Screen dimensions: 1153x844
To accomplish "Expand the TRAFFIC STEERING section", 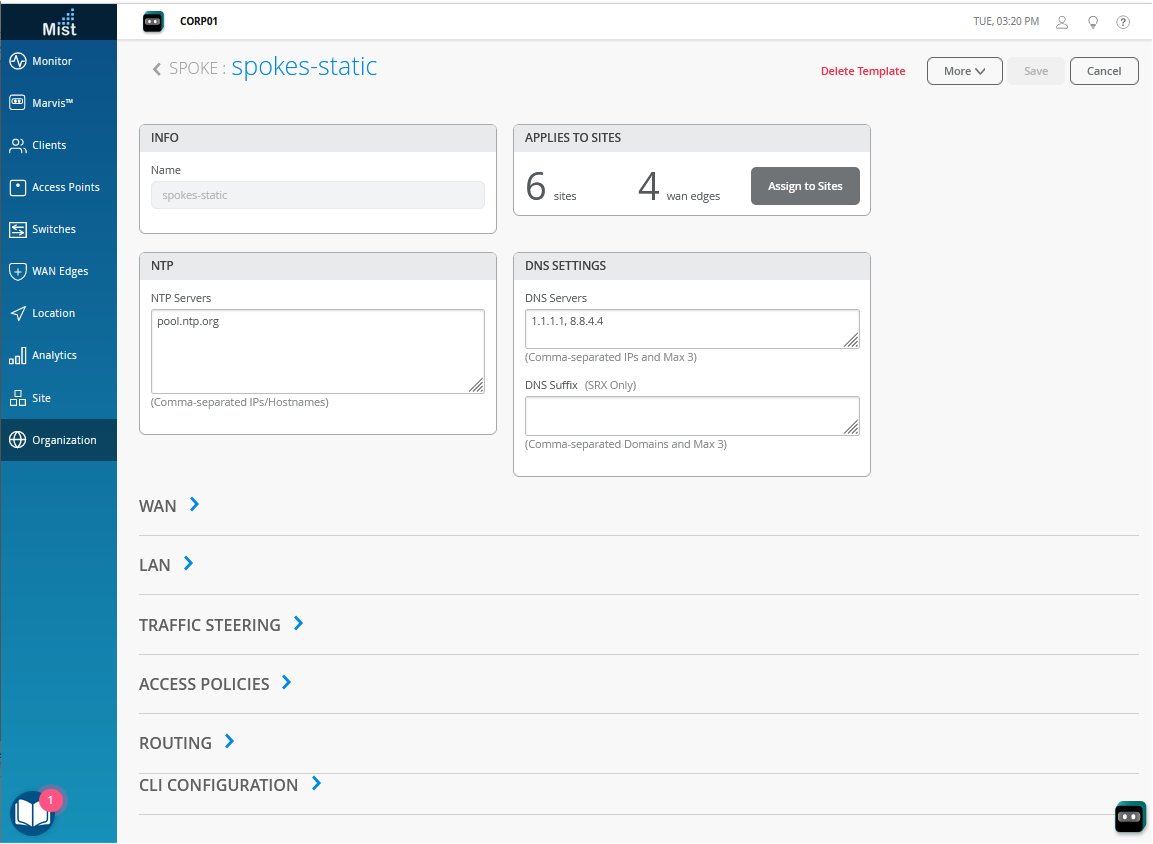I will pyautogui.click(x=298, y=623).
